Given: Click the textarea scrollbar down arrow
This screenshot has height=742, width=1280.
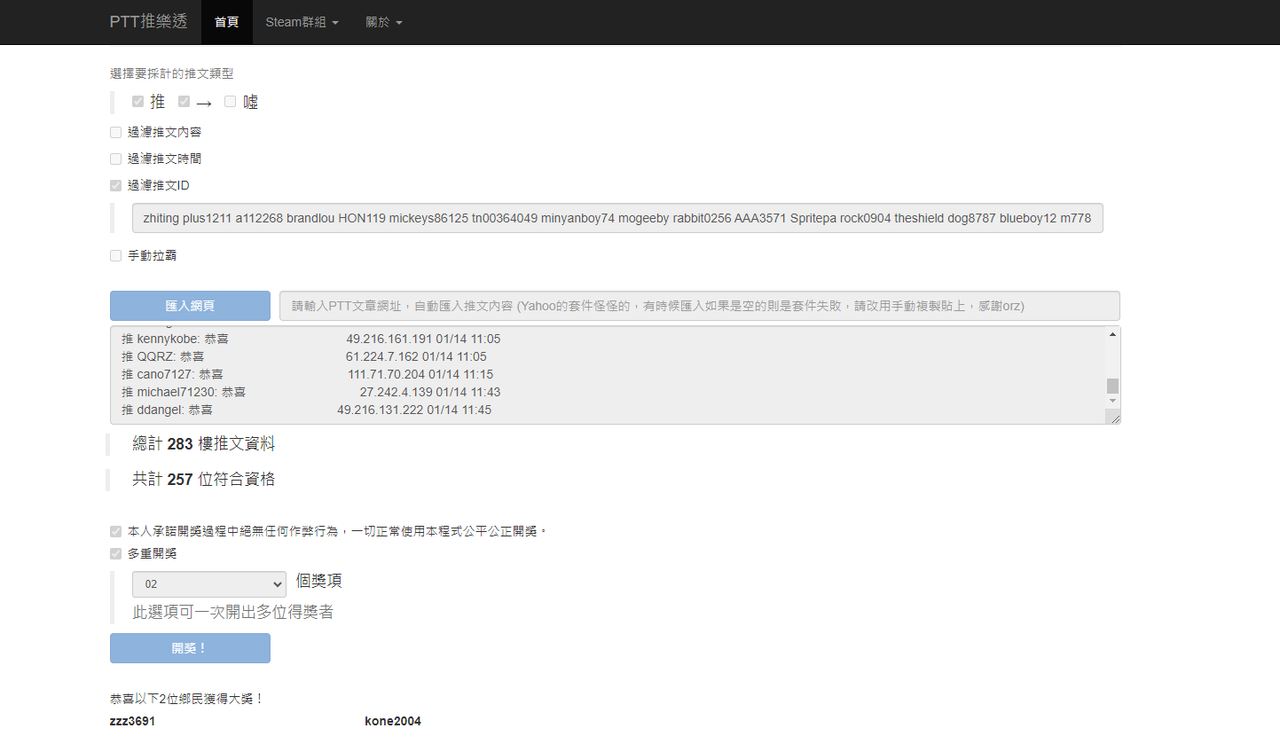Looking at the screenshot, I should click(x=1112, y=401).
